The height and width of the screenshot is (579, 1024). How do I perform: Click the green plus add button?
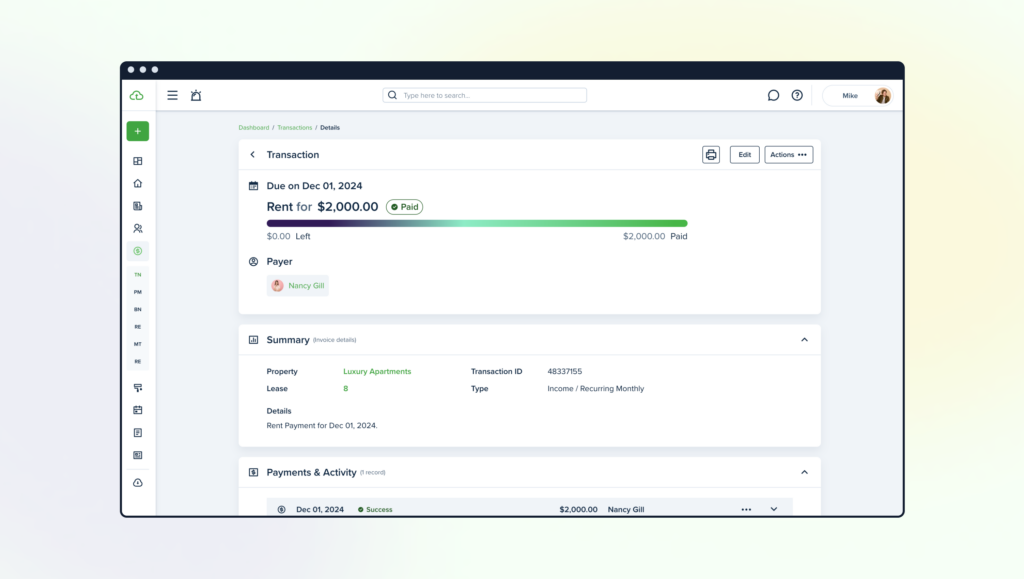(x=138, y=131)
